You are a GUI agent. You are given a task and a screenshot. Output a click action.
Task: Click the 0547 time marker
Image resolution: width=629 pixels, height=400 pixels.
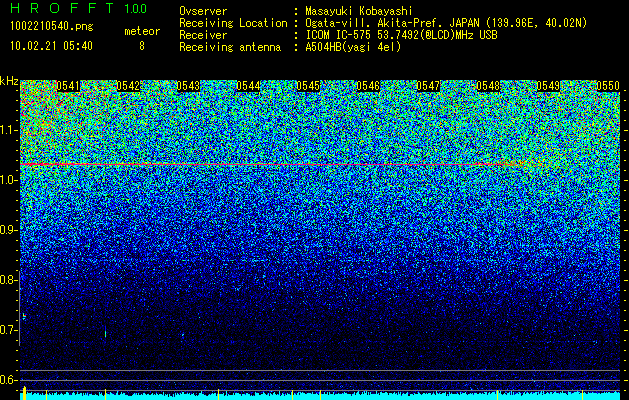click(428, 86)
